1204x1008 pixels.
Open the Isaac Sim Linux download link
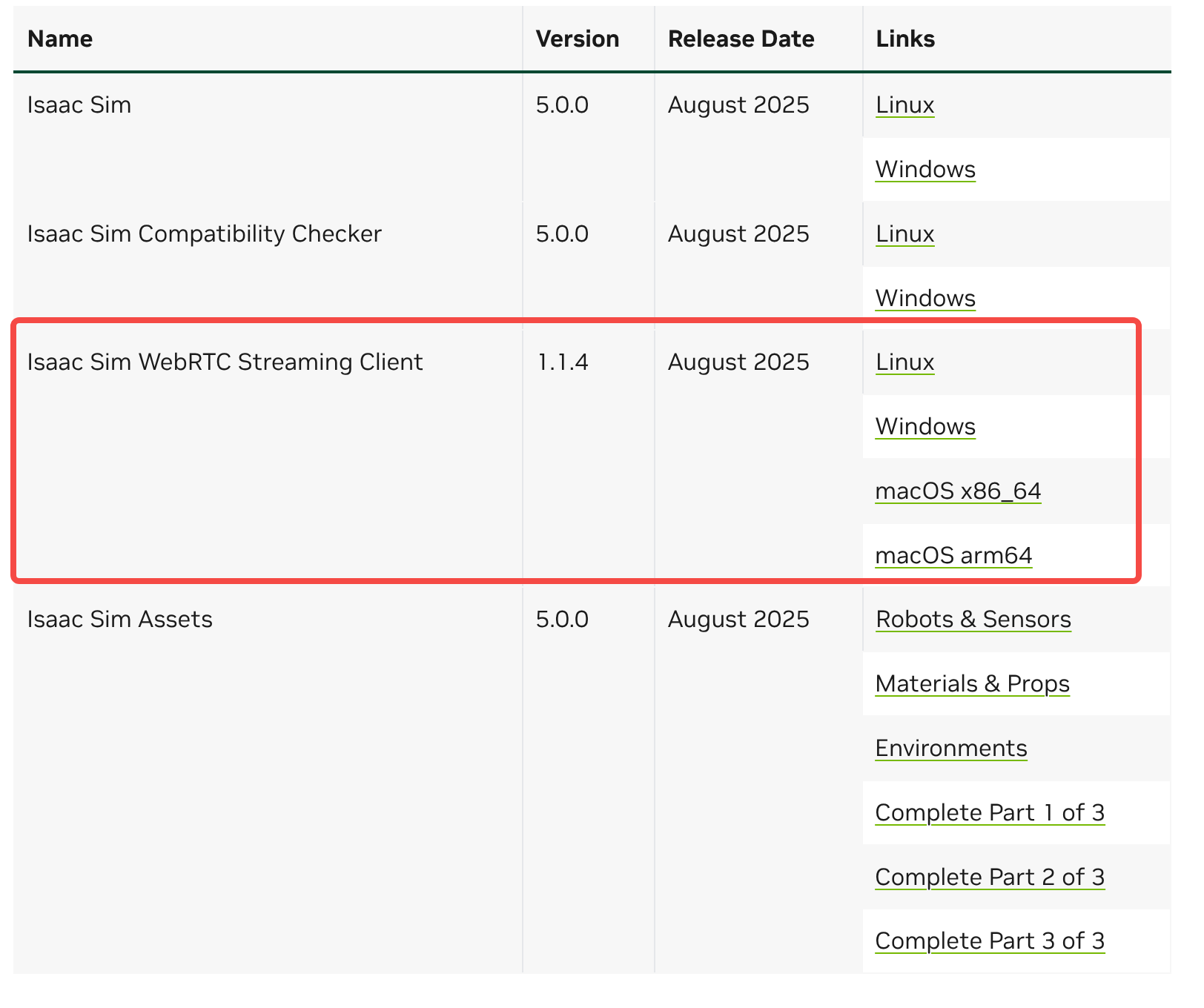tap(904, 105)
